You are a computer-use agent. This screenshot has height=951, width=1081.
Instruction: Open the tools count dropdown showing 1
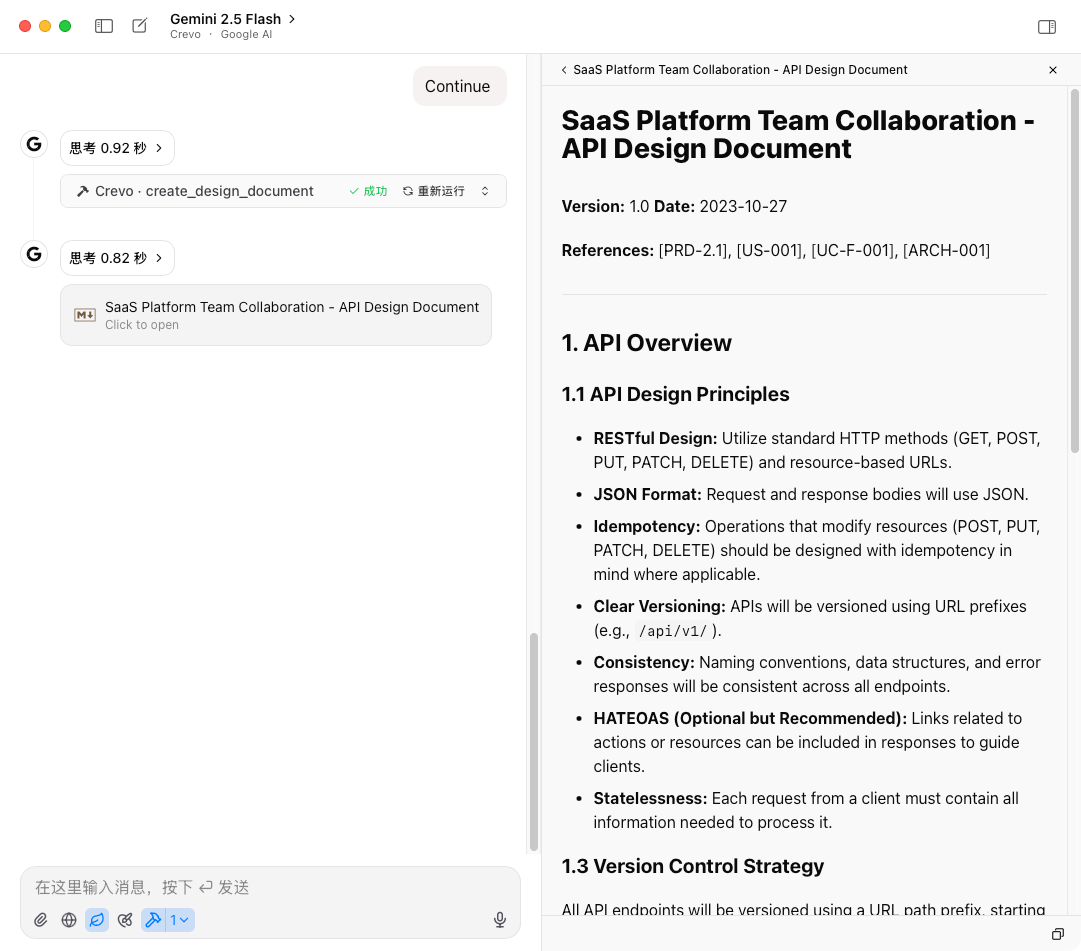coord(179,920)
